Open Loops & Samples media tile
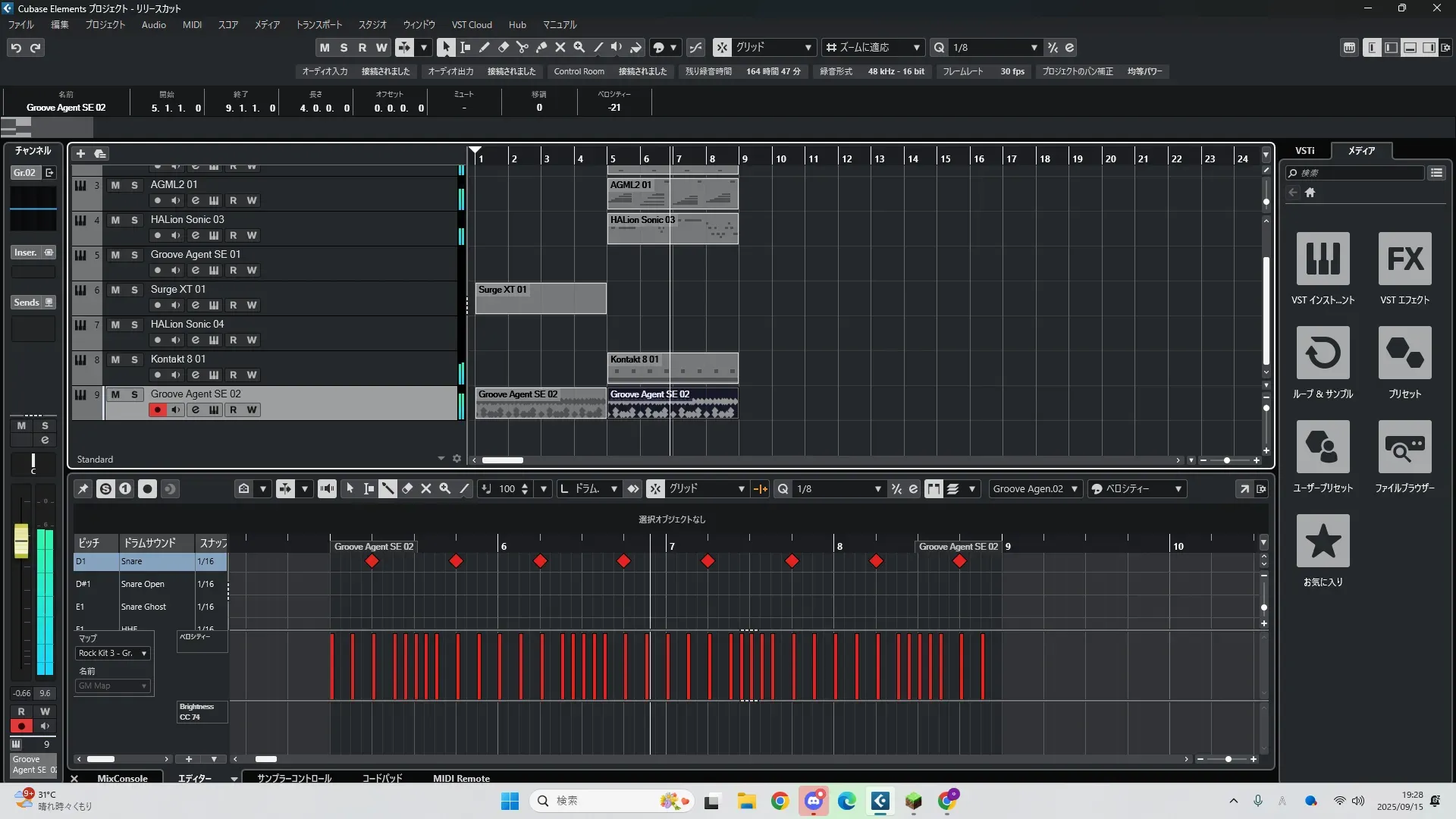Image resolution: width=1456 pixels, height=819 pixels. (x=1323, y=353)
